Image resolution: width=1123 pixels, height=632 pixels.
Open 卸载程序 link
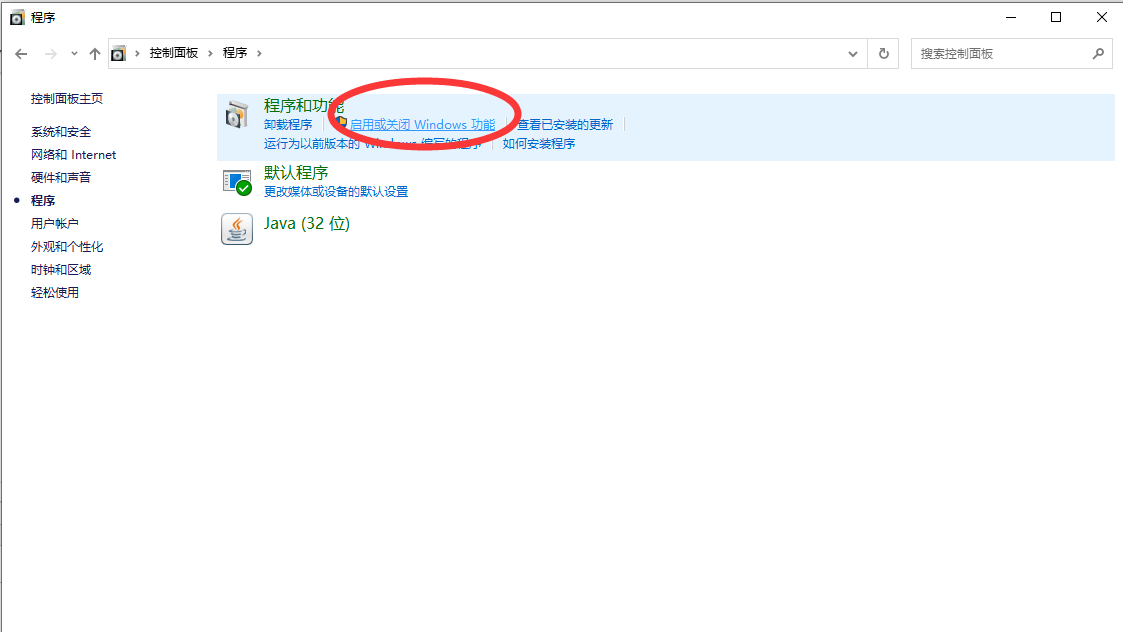coord(288,125)
